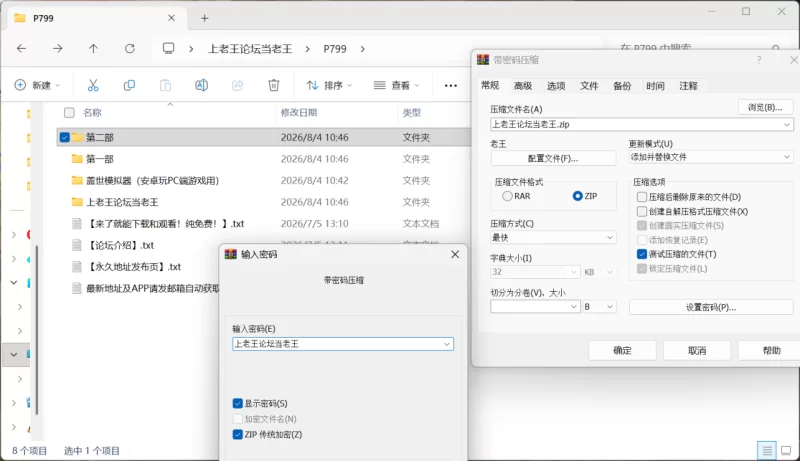Switch to the 时间 tab
Image resolution: width=800 pixels, height=461 pixels.
pos(655,86)
